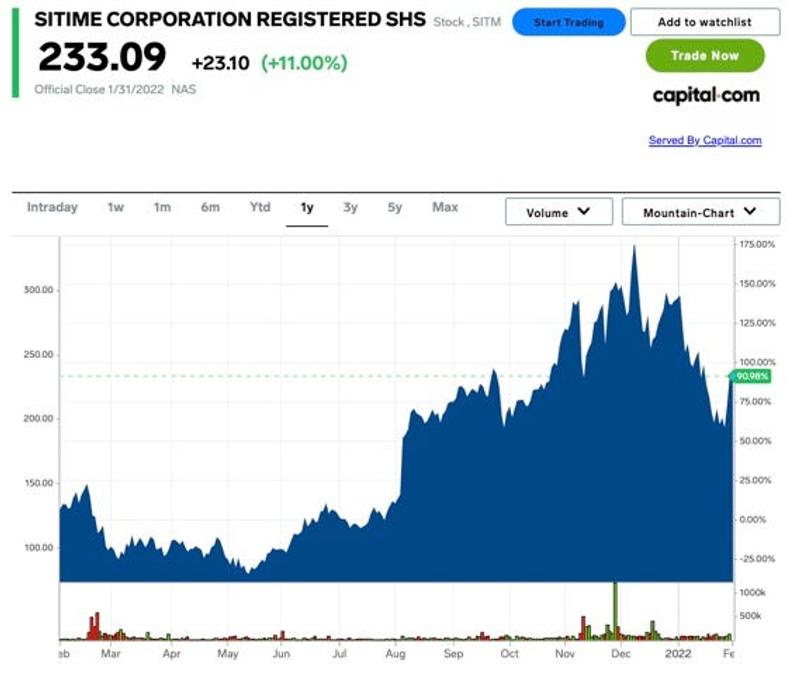
Task: Click the 250.00 price axis label
Action: (38, 354)
